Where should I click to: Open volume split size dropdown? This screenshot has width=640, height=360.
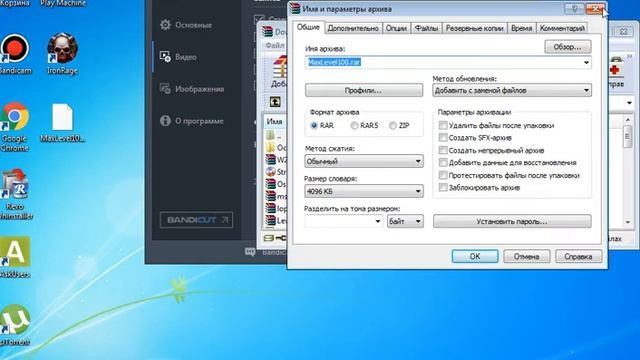pos(378,221)
